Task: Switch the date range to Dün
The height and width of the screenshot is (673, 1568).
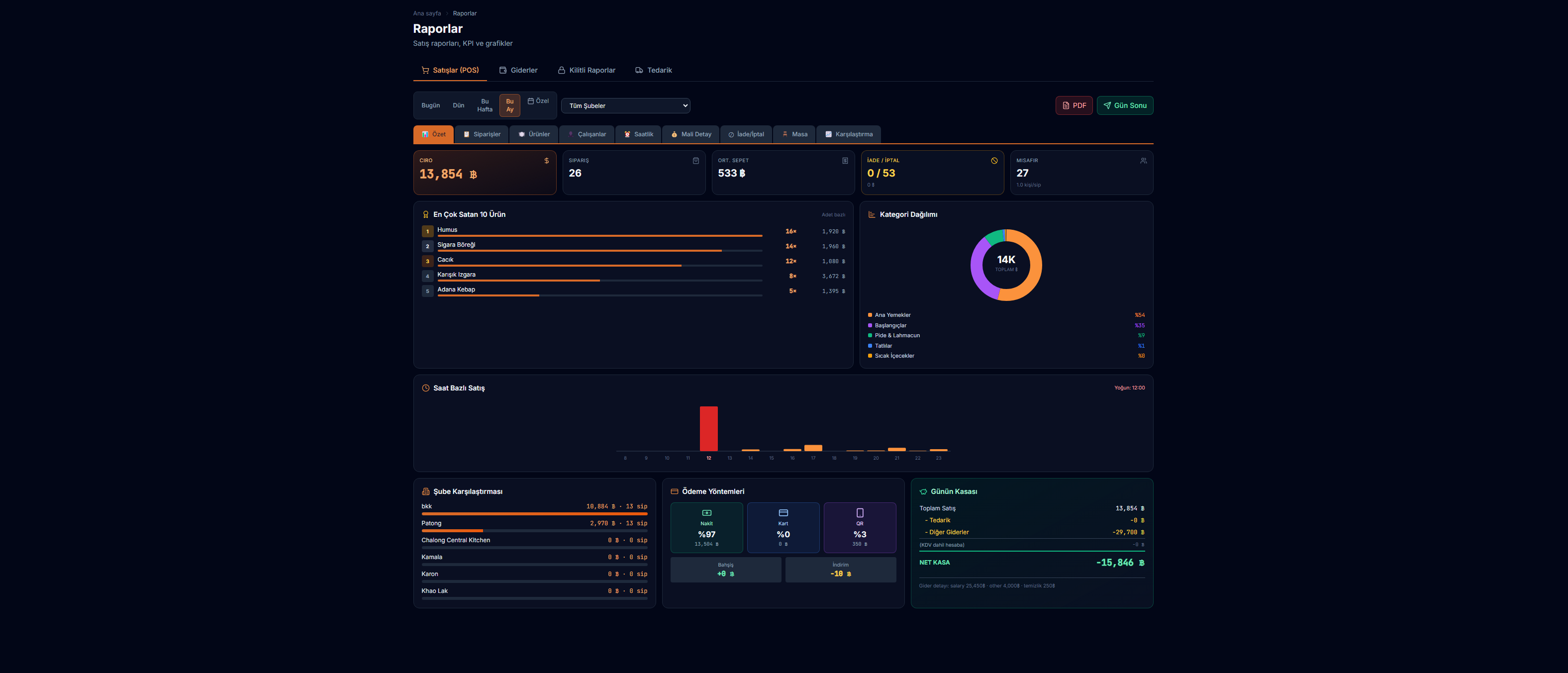Action: coord(458,105)
